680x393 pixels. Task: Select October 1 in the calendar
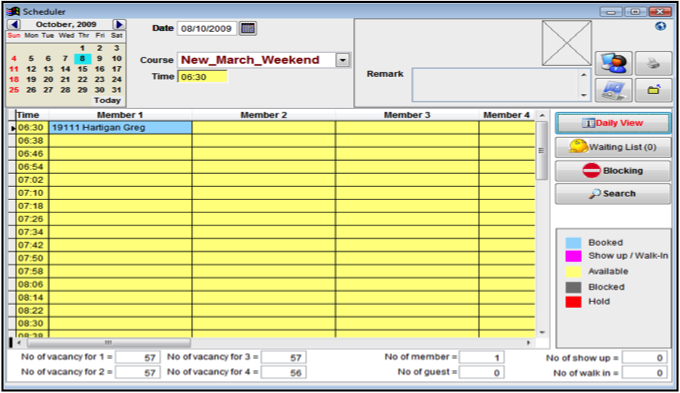tap(82, 48)
